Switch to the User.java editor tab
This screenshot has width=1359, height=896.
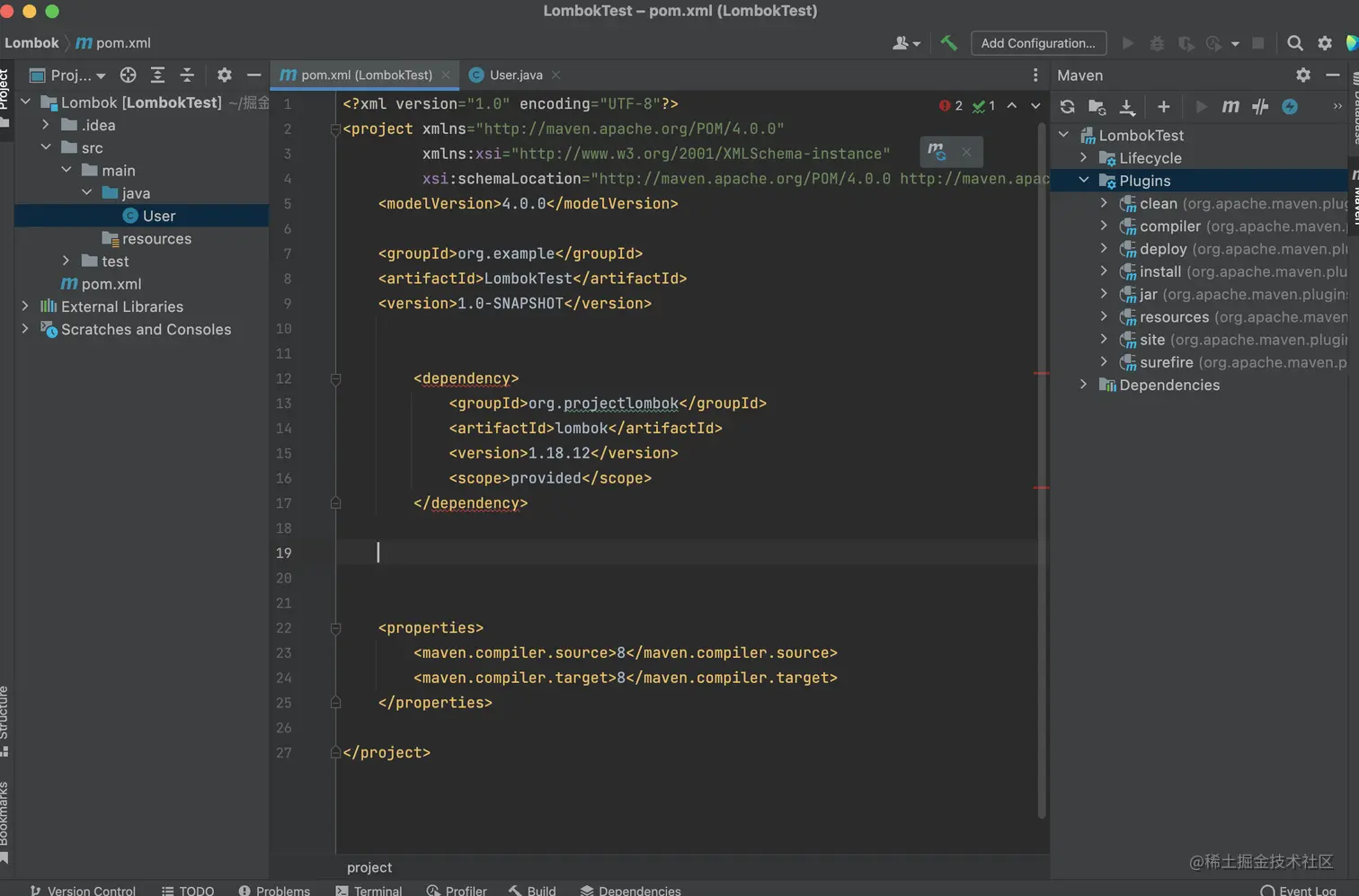515,75
